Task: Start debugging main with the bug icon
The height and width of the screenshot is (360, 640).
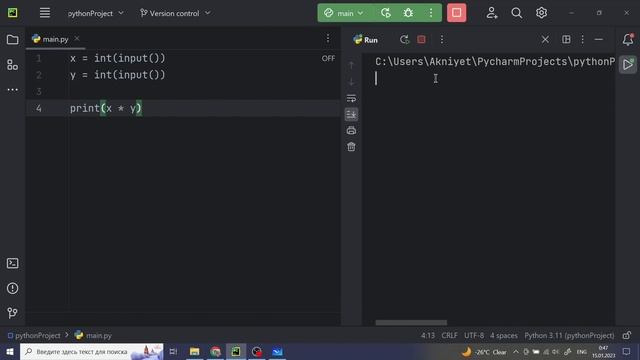Action: point(408,13)
